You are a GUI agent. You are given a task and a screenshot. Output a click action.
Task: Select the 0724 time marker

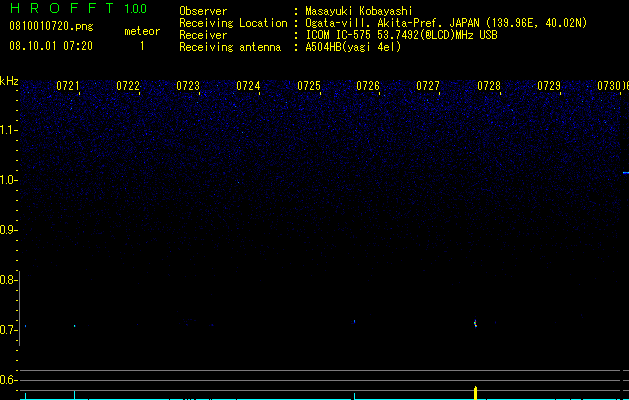point(248,86)
